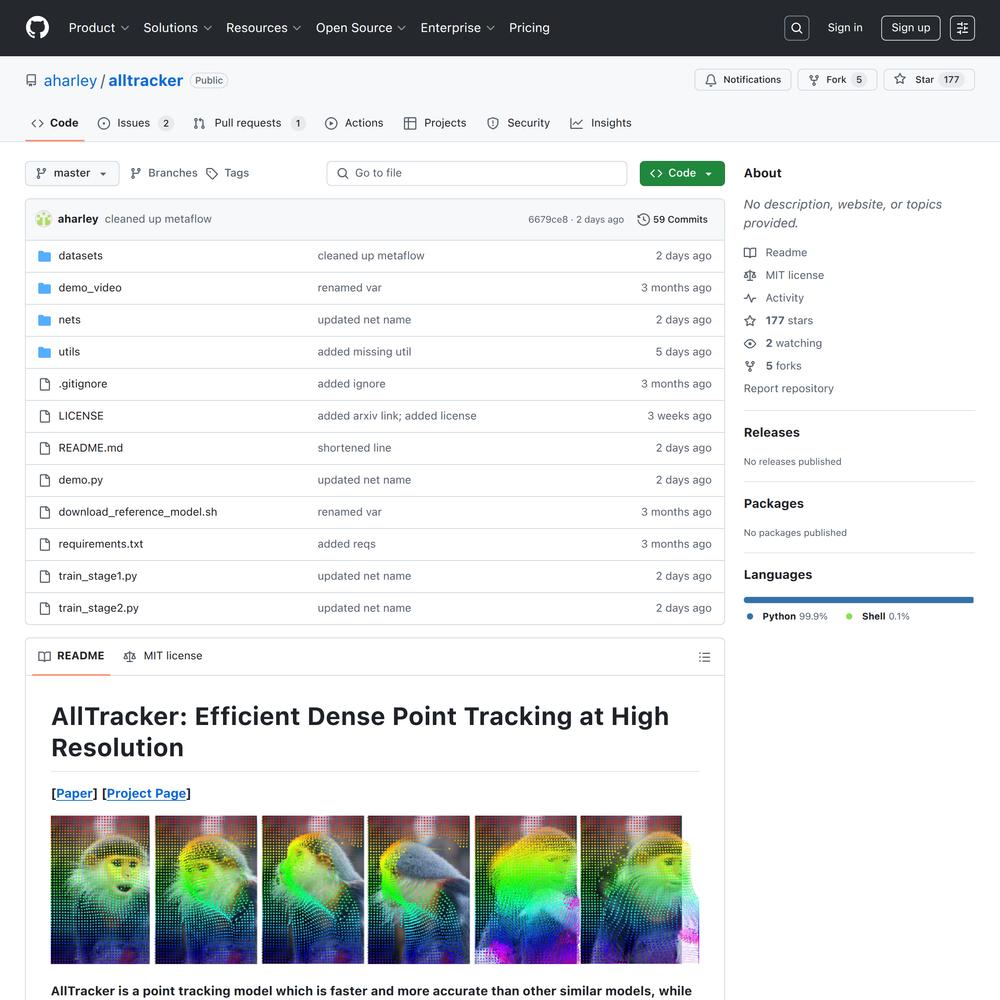Click the datasets folder icon

click(44, 256)
